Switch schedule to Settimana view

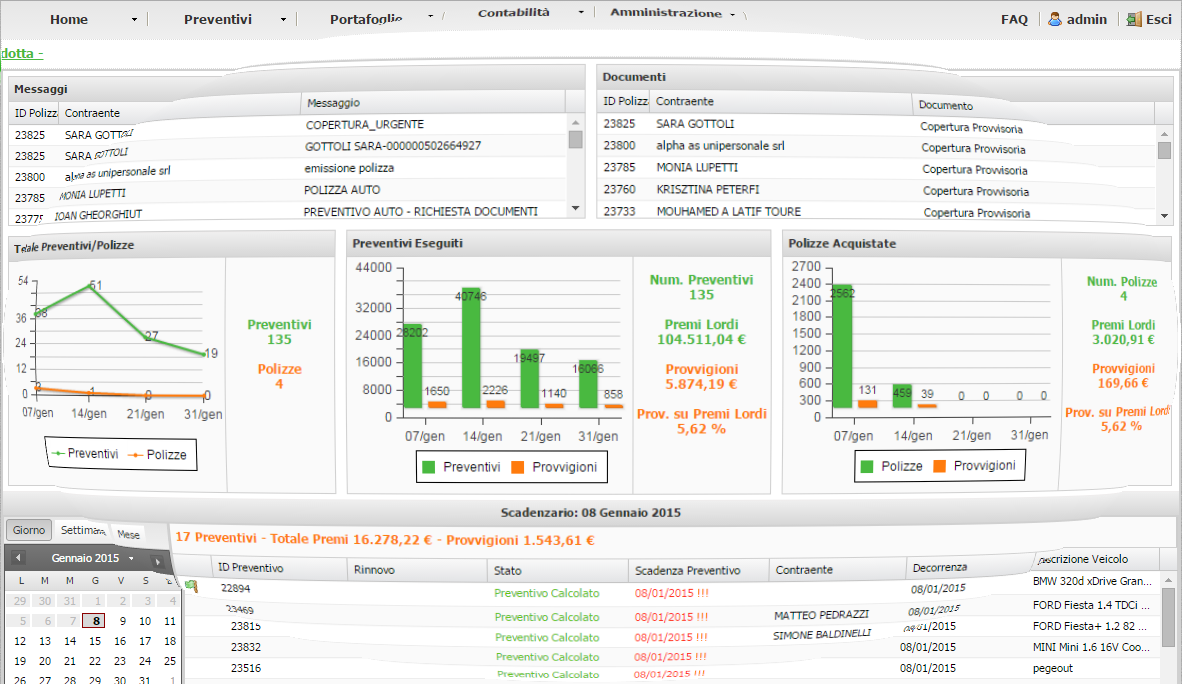click(x=83, y=531)
